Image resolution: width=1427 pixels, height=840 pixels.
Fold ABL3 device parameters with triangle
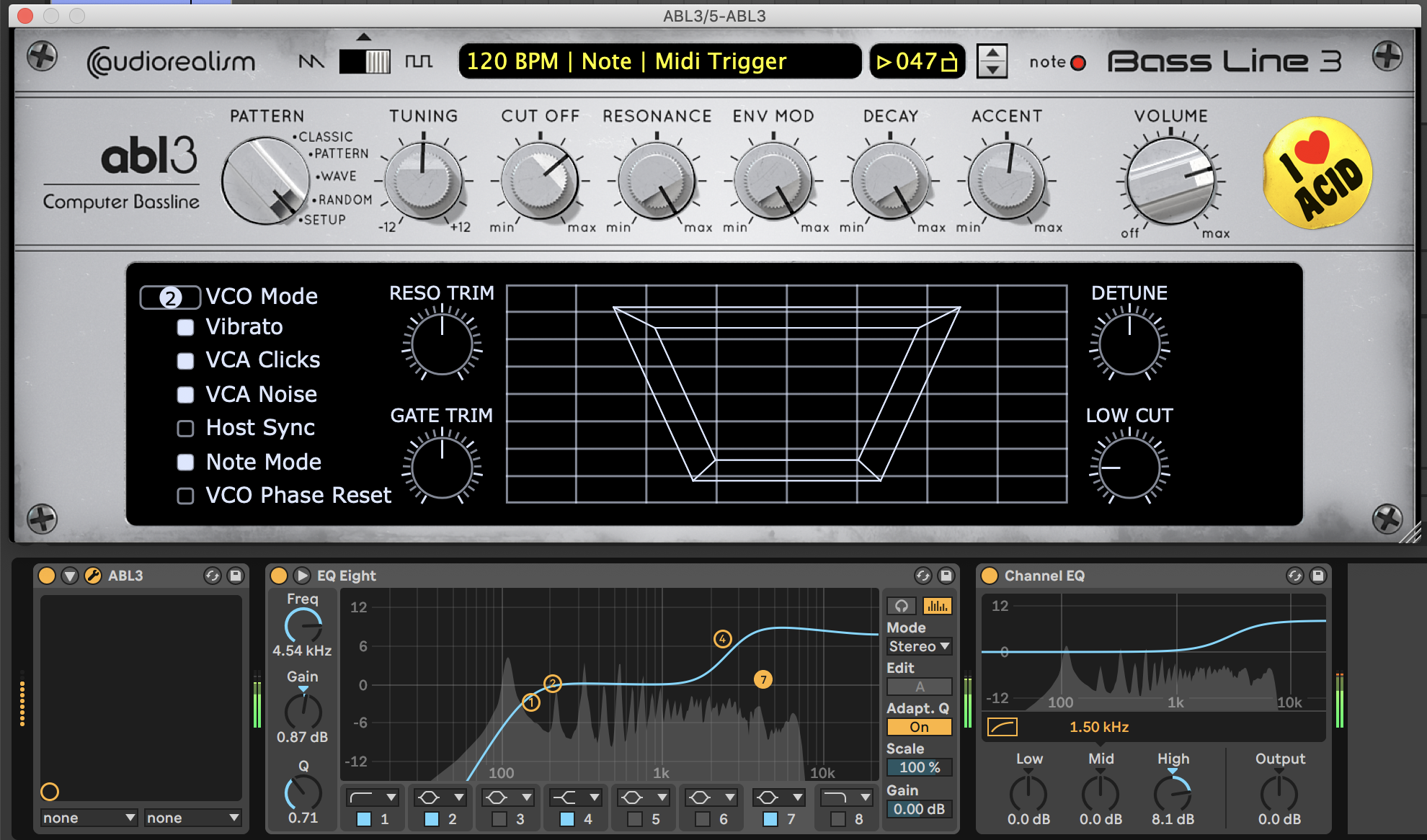(70, 576)
